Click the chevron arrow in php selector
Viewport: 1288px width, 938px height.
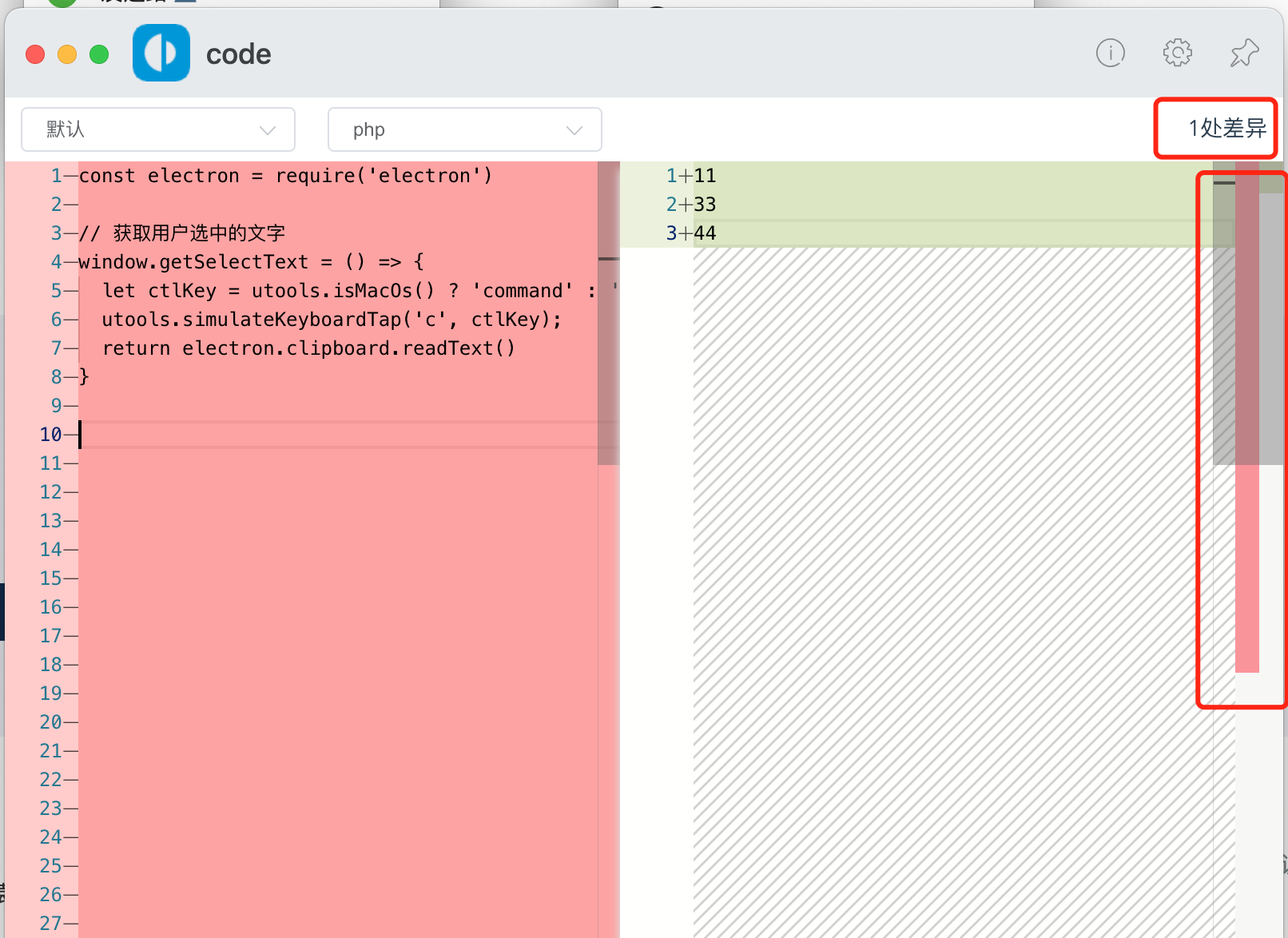click(x=574, y=130)
